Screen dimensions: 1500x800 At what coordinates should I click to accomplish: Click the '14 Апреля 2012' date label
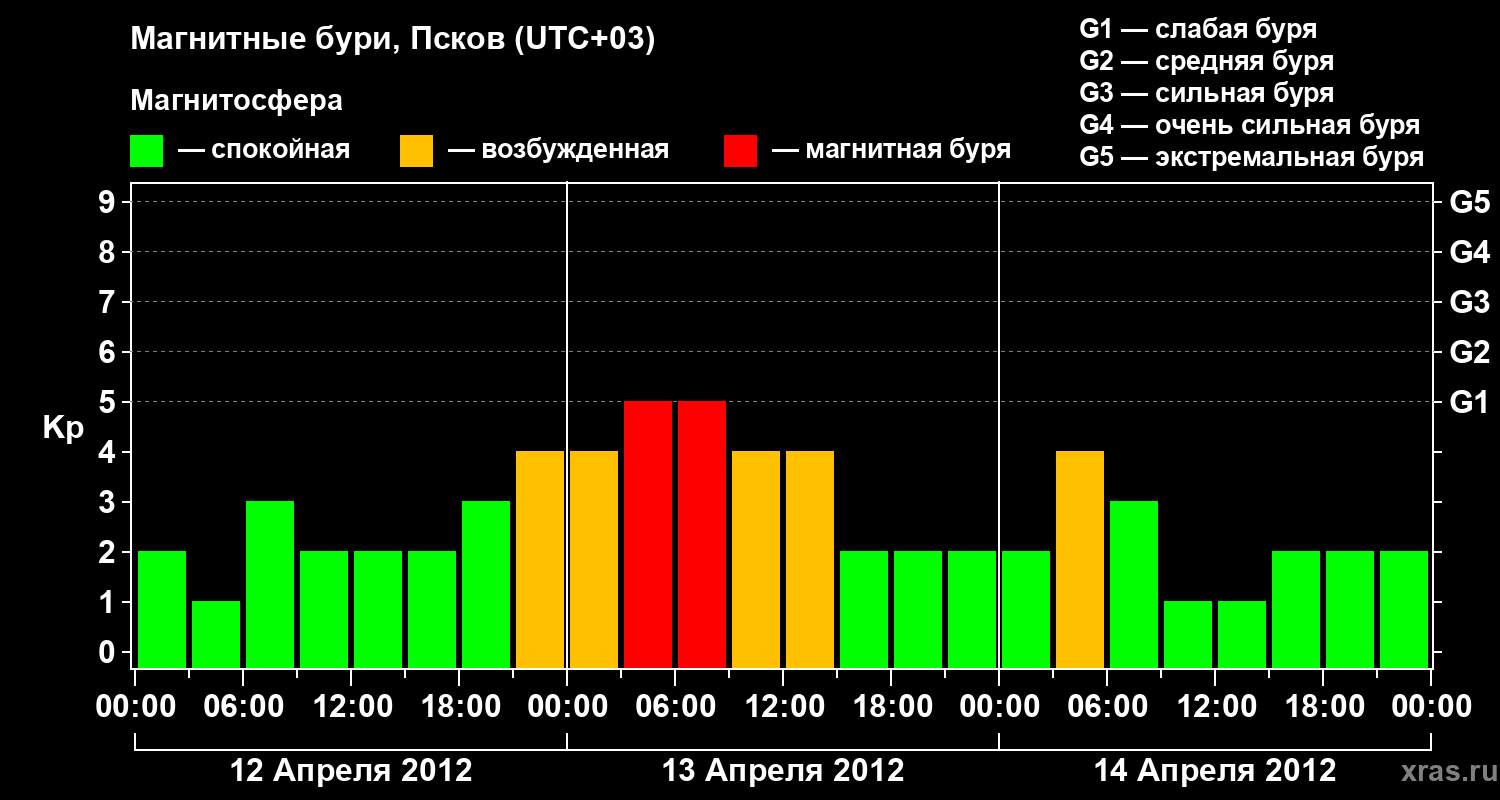pos(1215,771)
